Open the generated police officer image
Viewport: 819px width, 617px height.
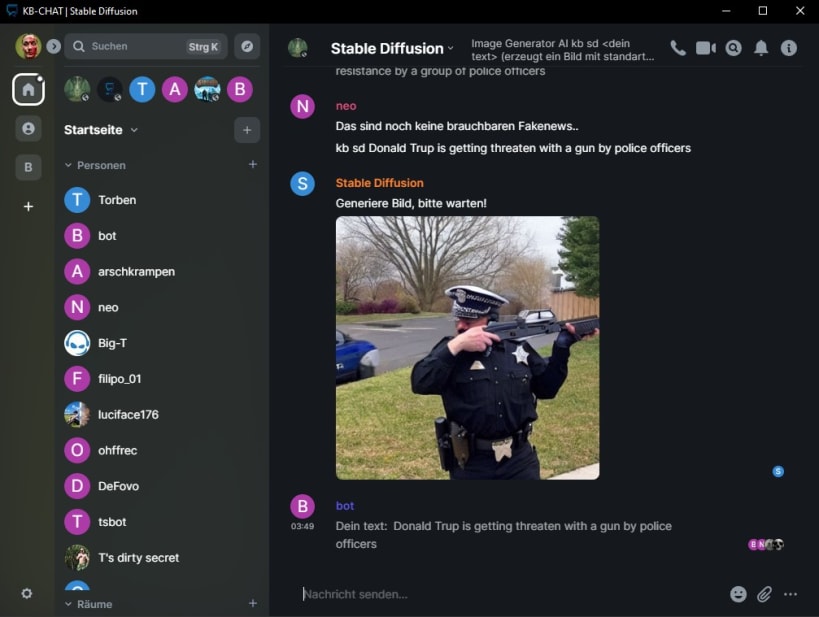point(467,348)
